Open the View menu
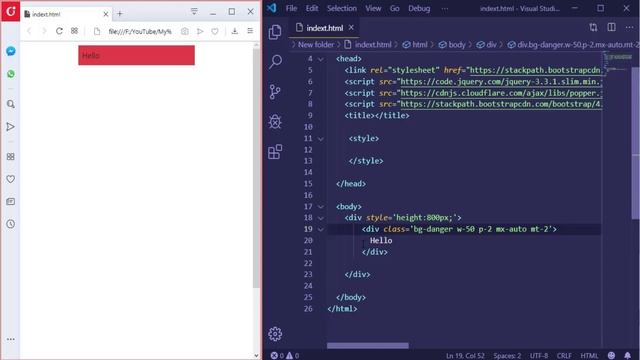 373,8
